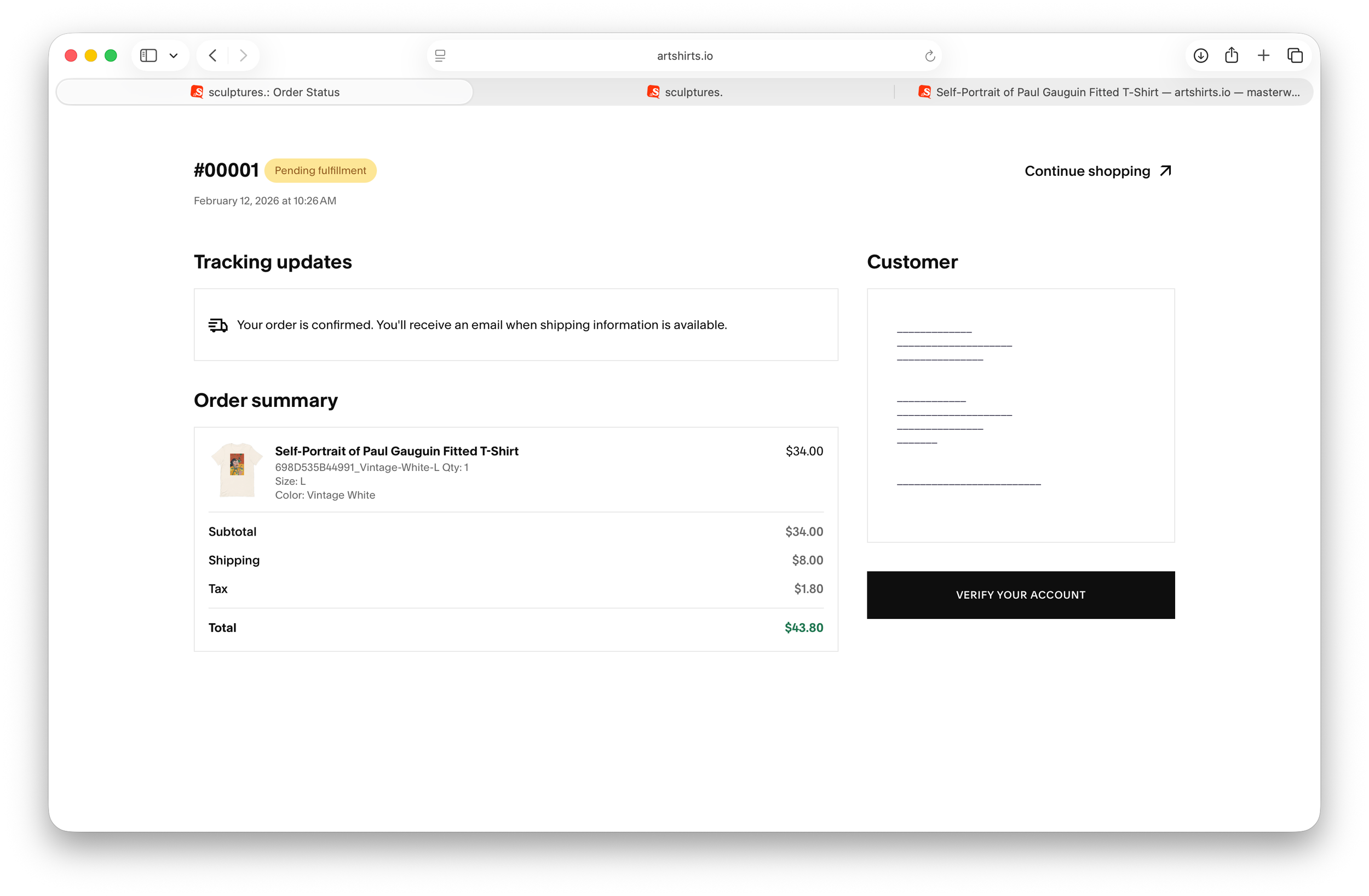Click the Gauguin T-shirt thumbnail
The height and width of the screenshot is (896, 1369).
tap(237, 469)
